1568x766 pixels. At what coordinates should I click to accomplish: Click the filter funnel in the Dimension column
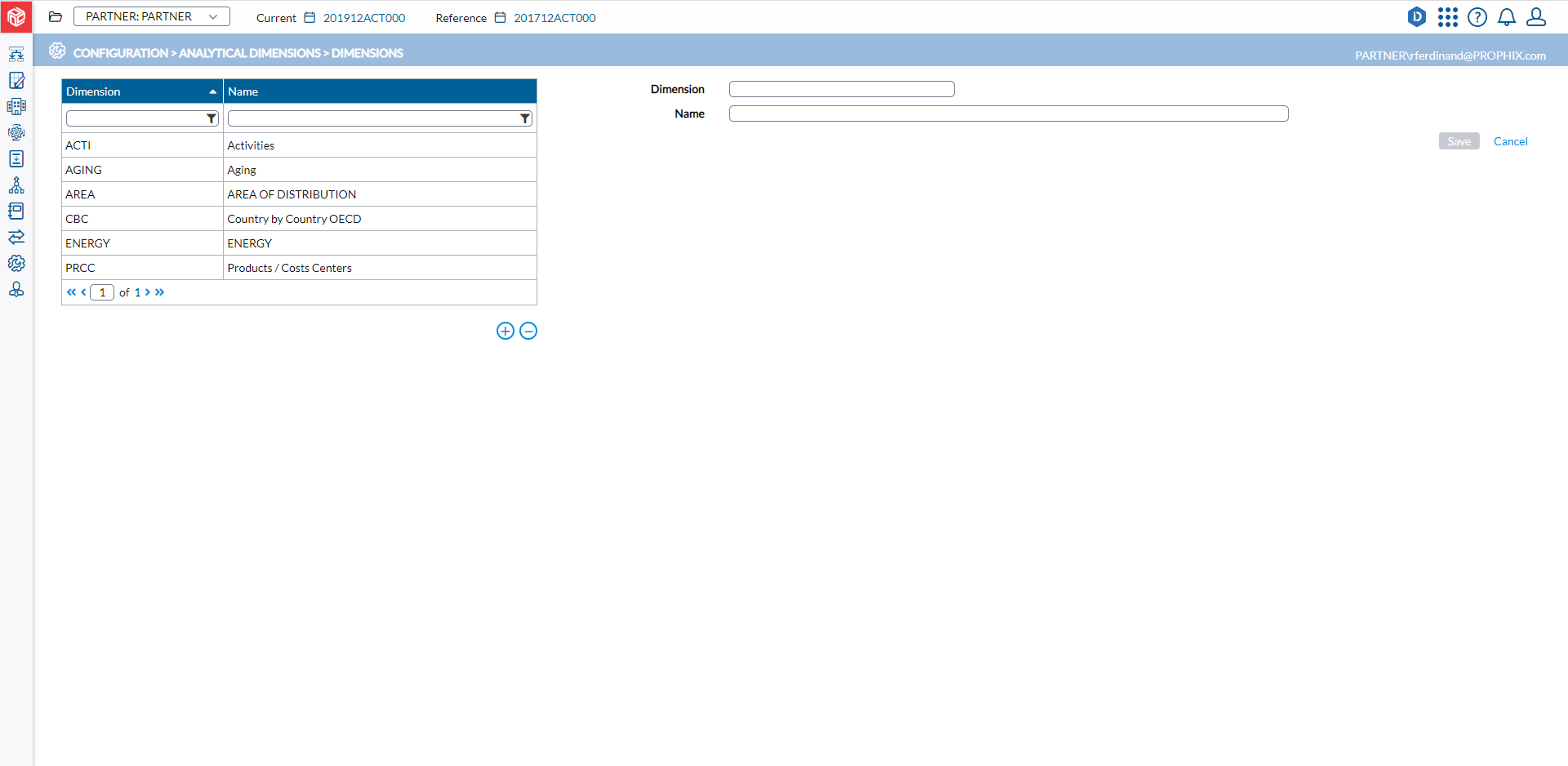pos(212,119)
